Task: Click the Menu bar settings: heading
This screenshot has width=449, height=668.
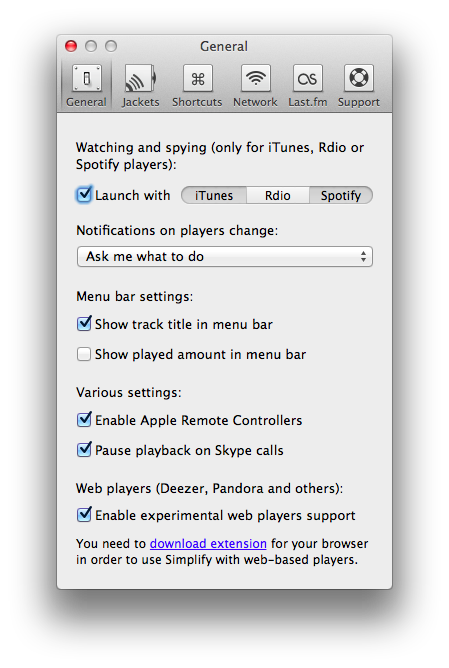Action: (x=135, y=297)
